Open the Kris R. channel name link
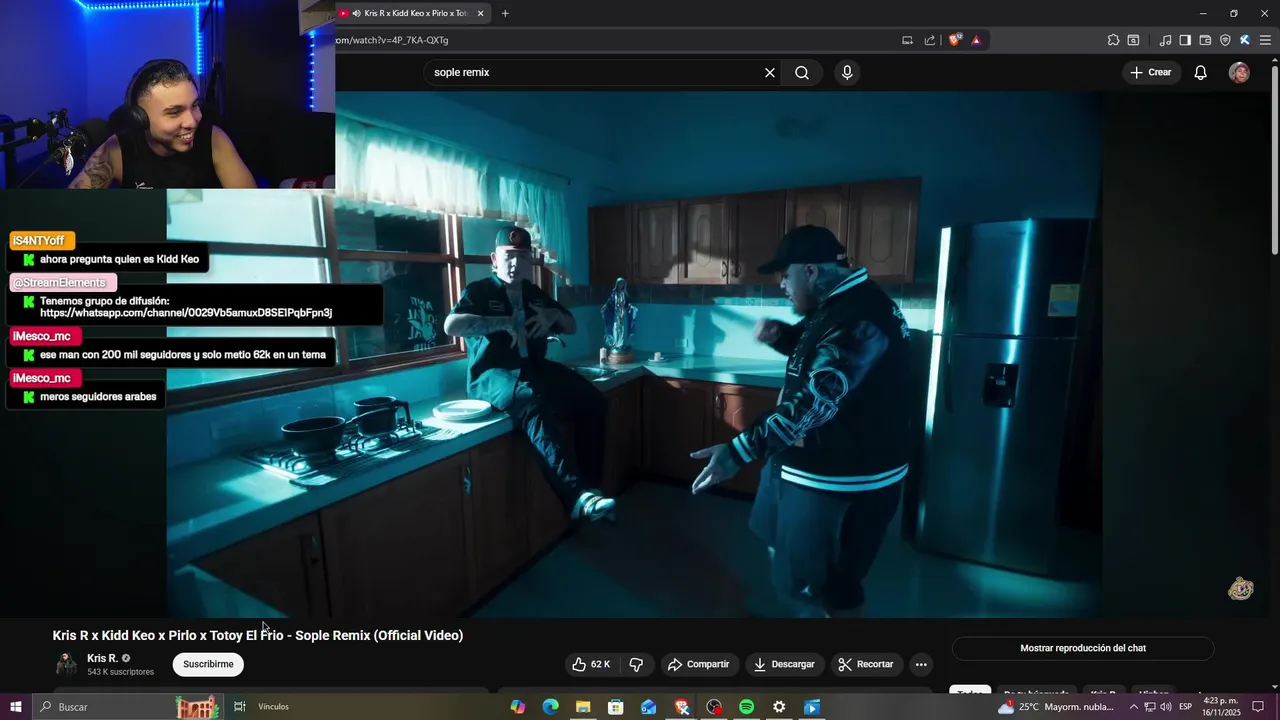Screen dimensions: 1280x720 (103, 658)
